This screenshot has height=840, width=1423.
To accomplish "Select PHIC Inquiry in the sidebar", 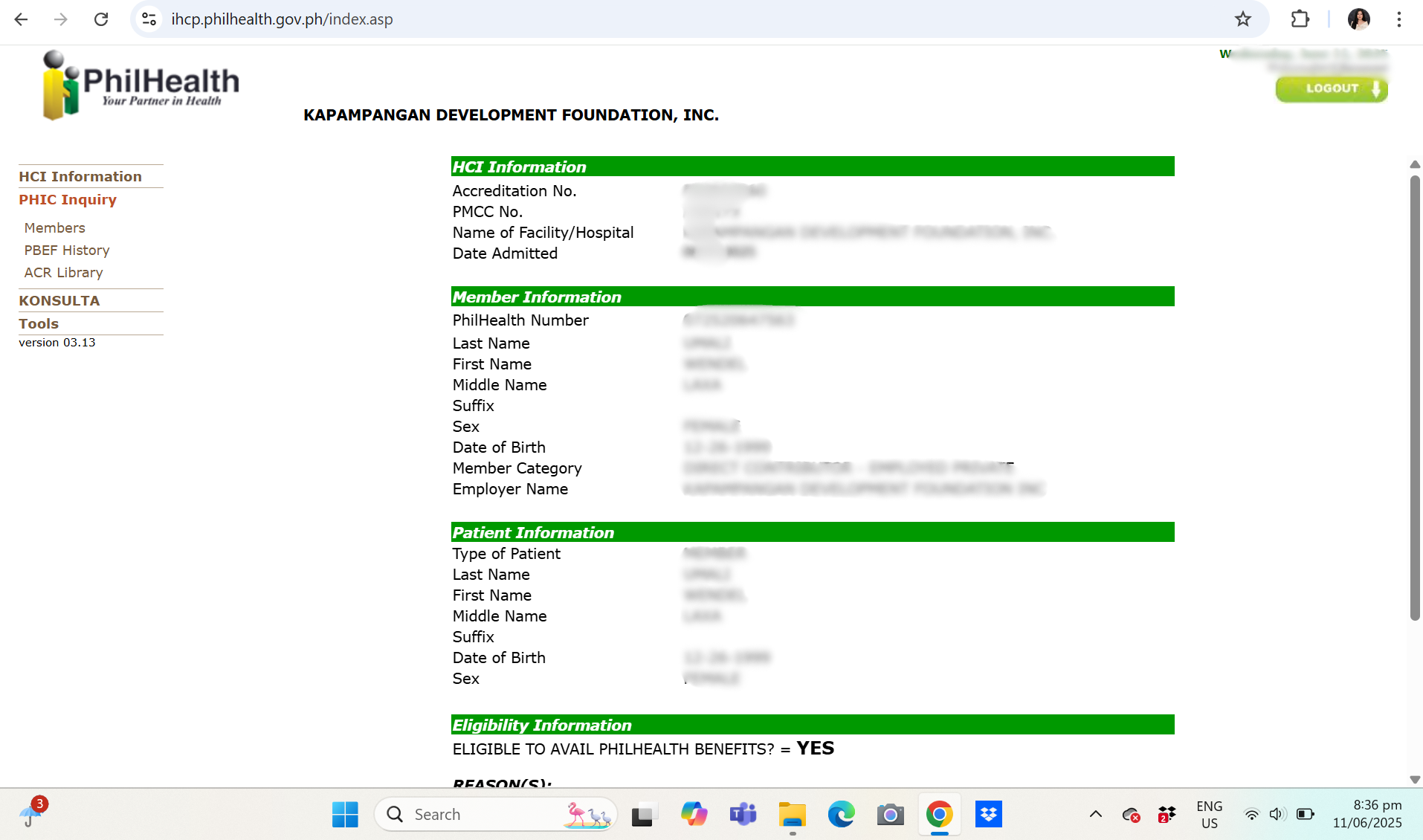I will click(68, 199).
